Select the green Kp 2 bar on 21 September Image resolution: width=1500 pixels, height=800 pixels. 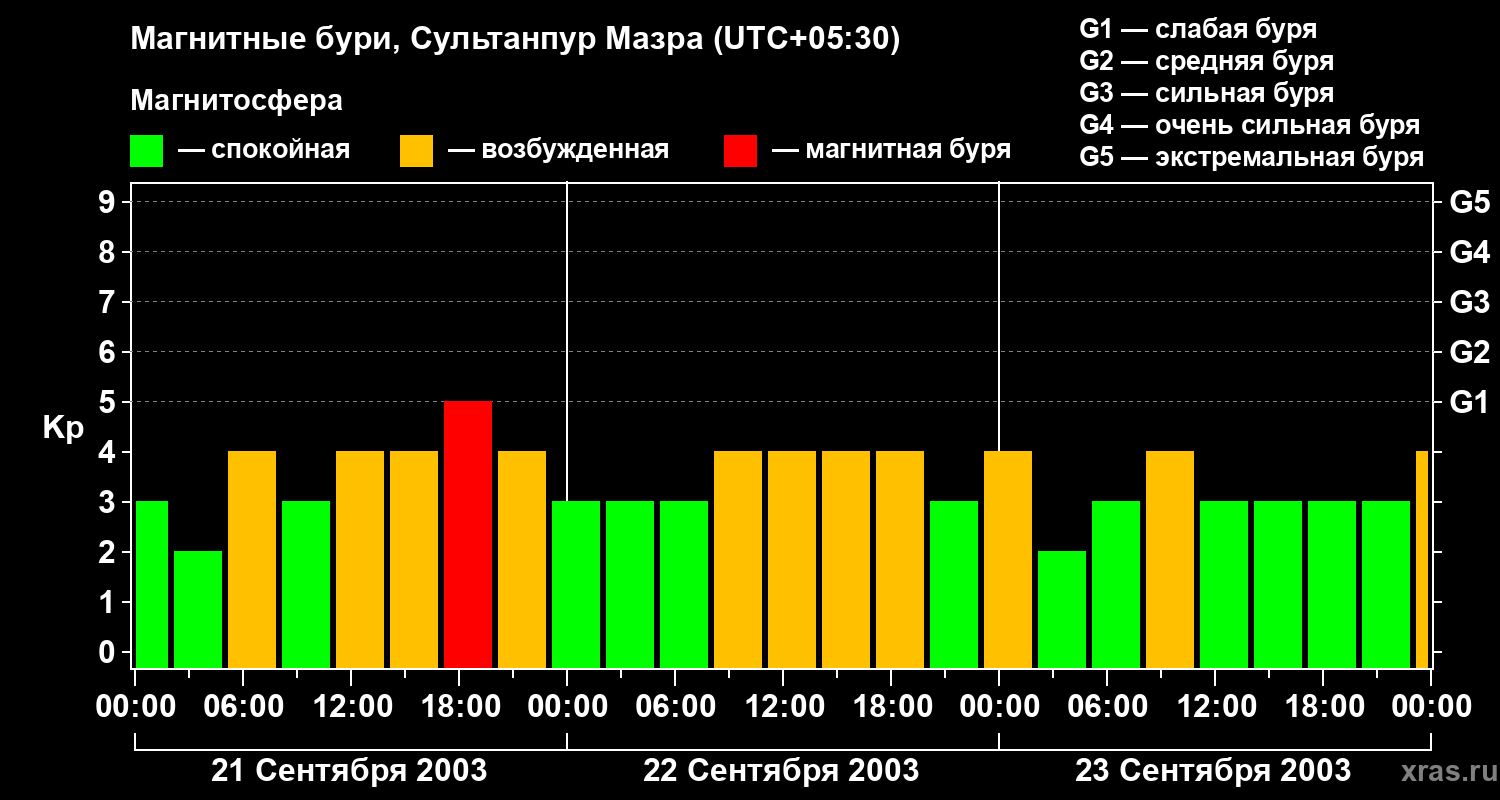coord(198,609)
